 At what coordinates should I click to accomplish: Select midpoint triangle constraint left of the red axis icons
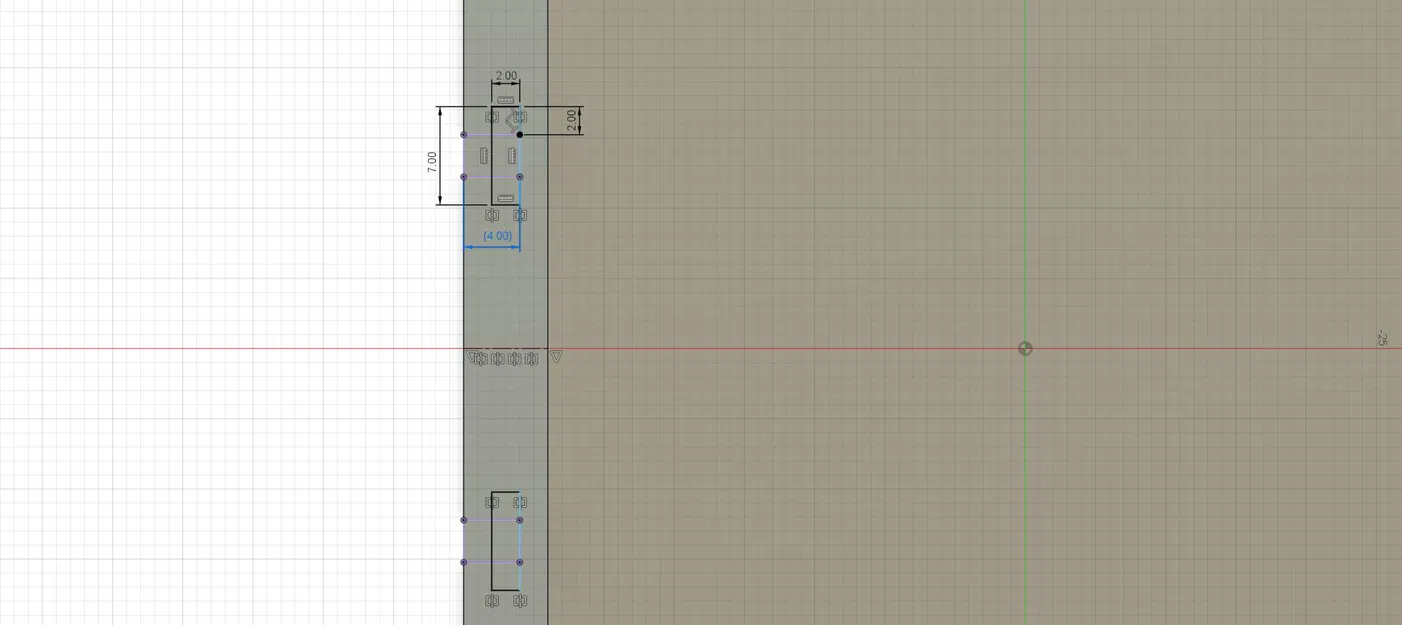(472, 356)
